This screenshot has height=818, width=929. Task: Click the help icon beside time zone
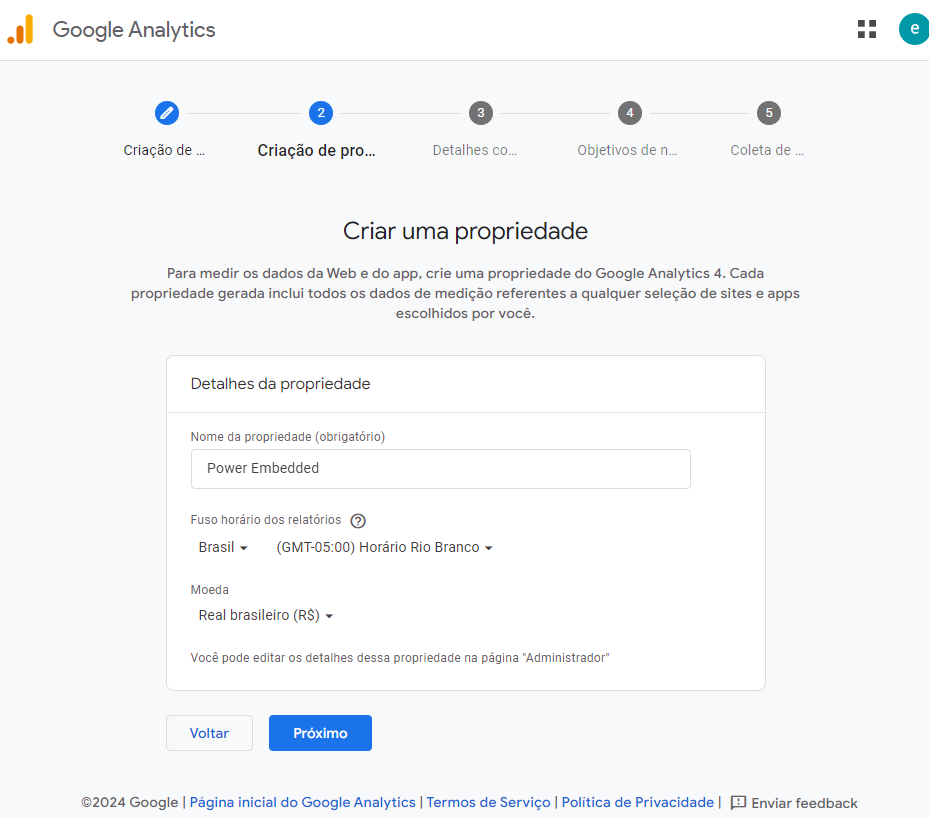[358, 521]
